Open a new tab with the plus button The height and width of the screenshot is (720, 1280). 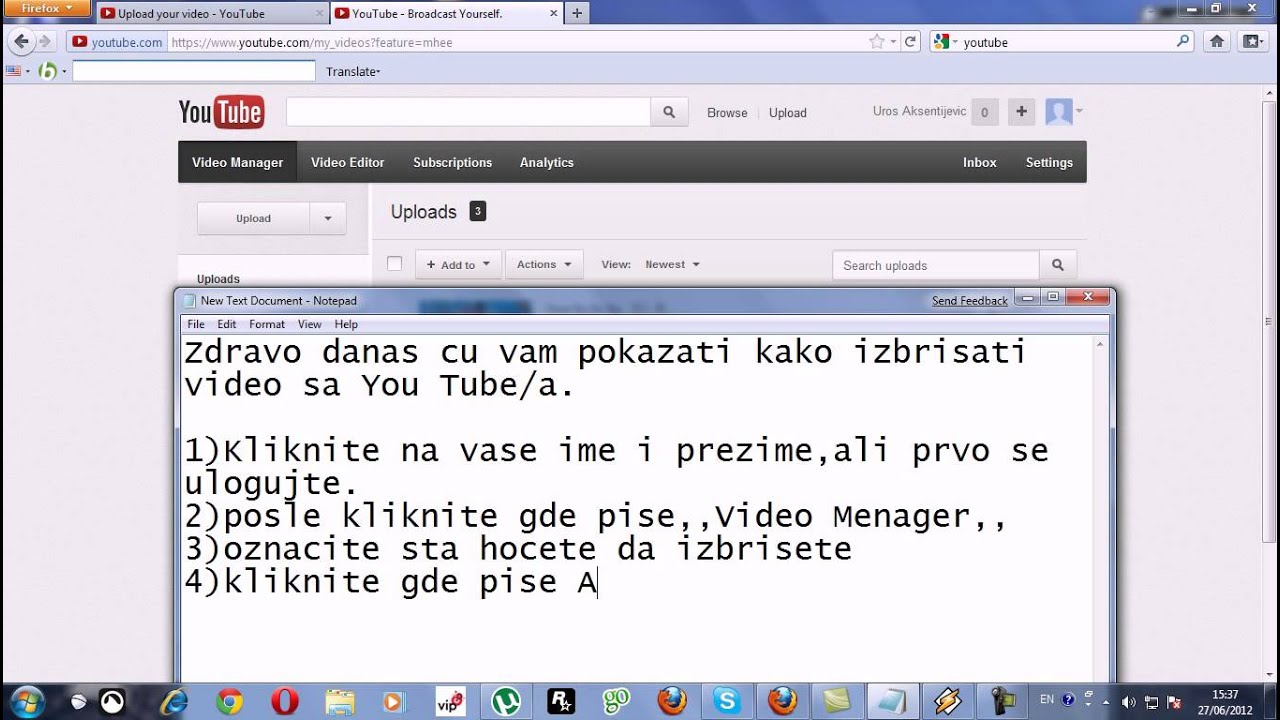coord(577,14)
